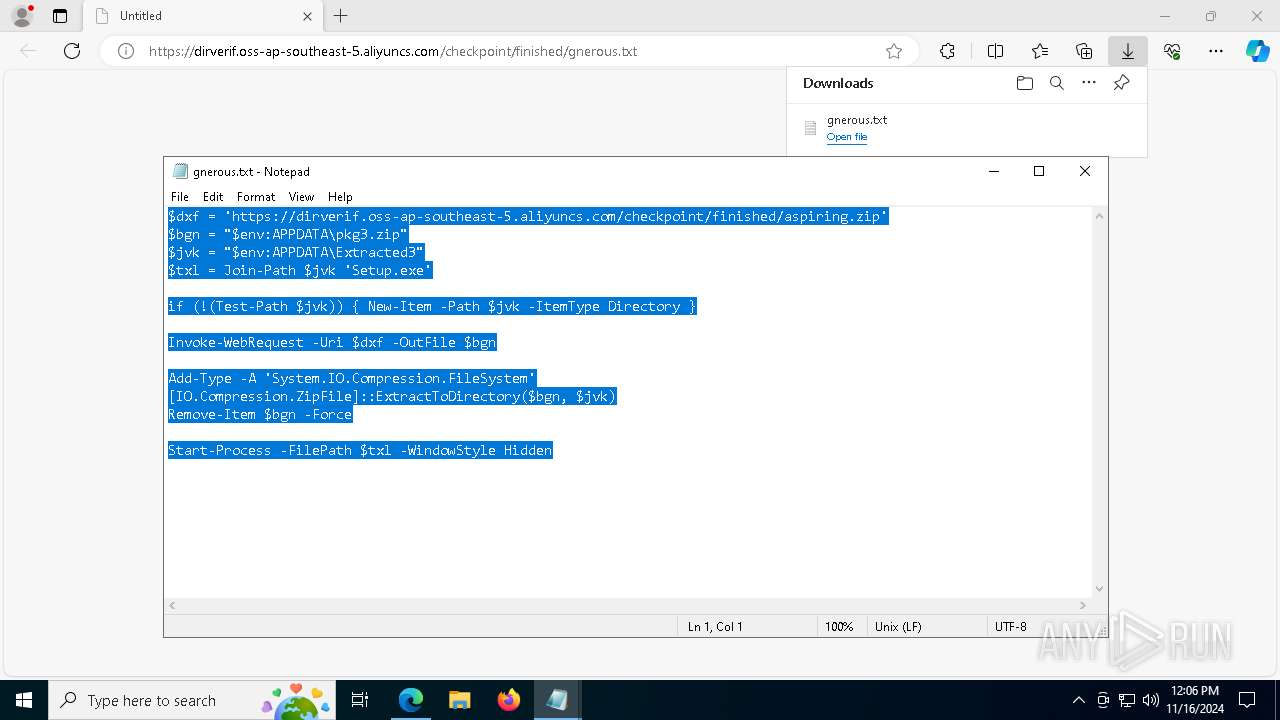Minimize the Notepad window
This screenshot has height=720, width=1280.
(994, 171)
